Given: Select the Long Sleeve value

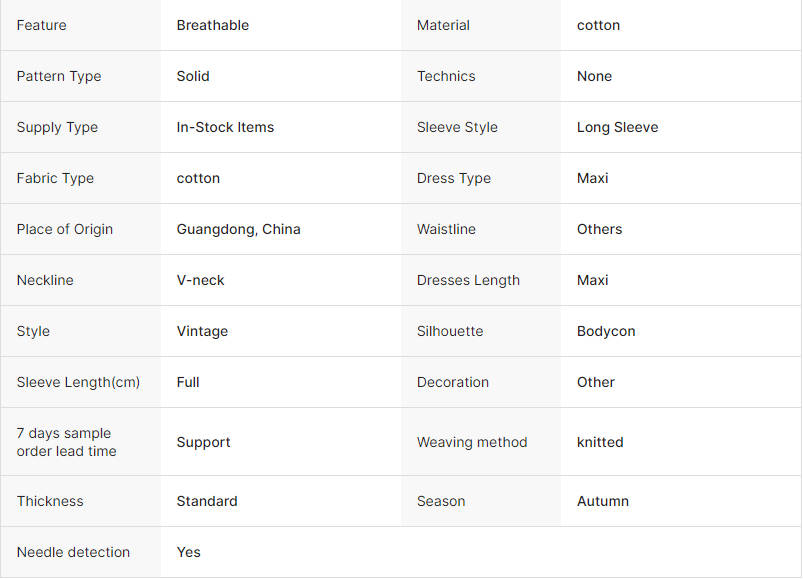Looking at the screenshot, I should click(x=618, y=127).
